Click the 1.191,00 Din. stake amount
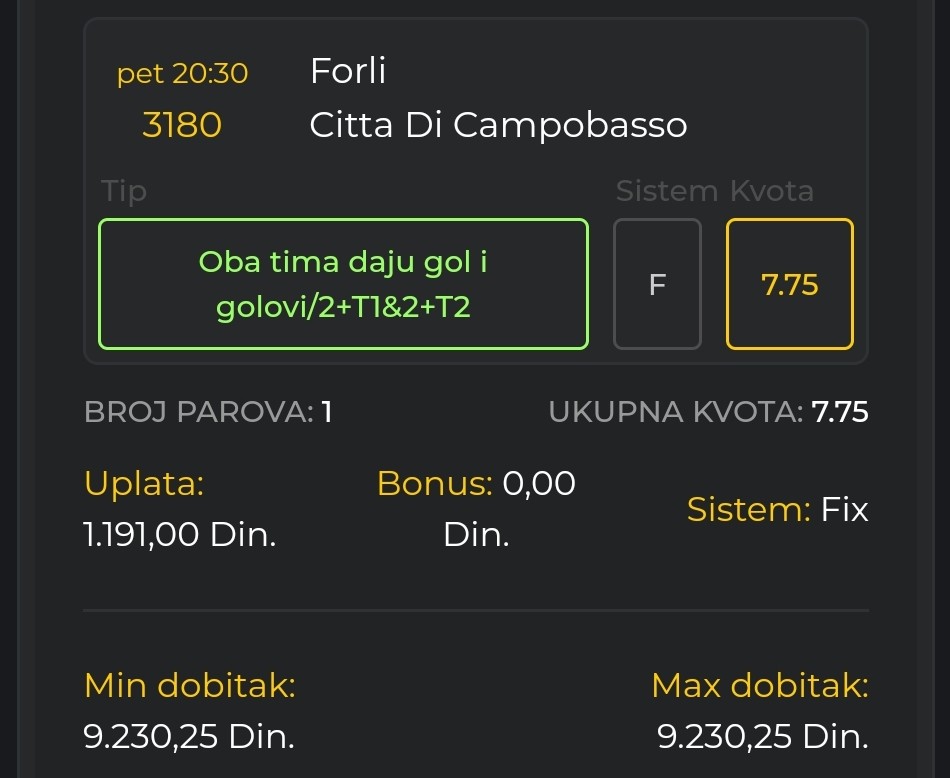 [x=180, y=534]
